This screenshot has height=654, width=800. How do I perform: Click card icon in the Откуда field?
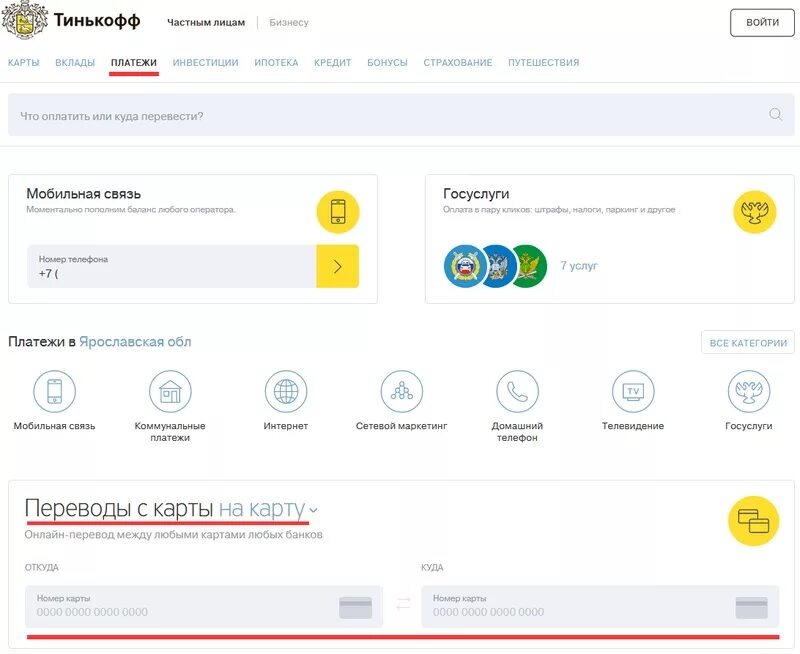(356, 608)
